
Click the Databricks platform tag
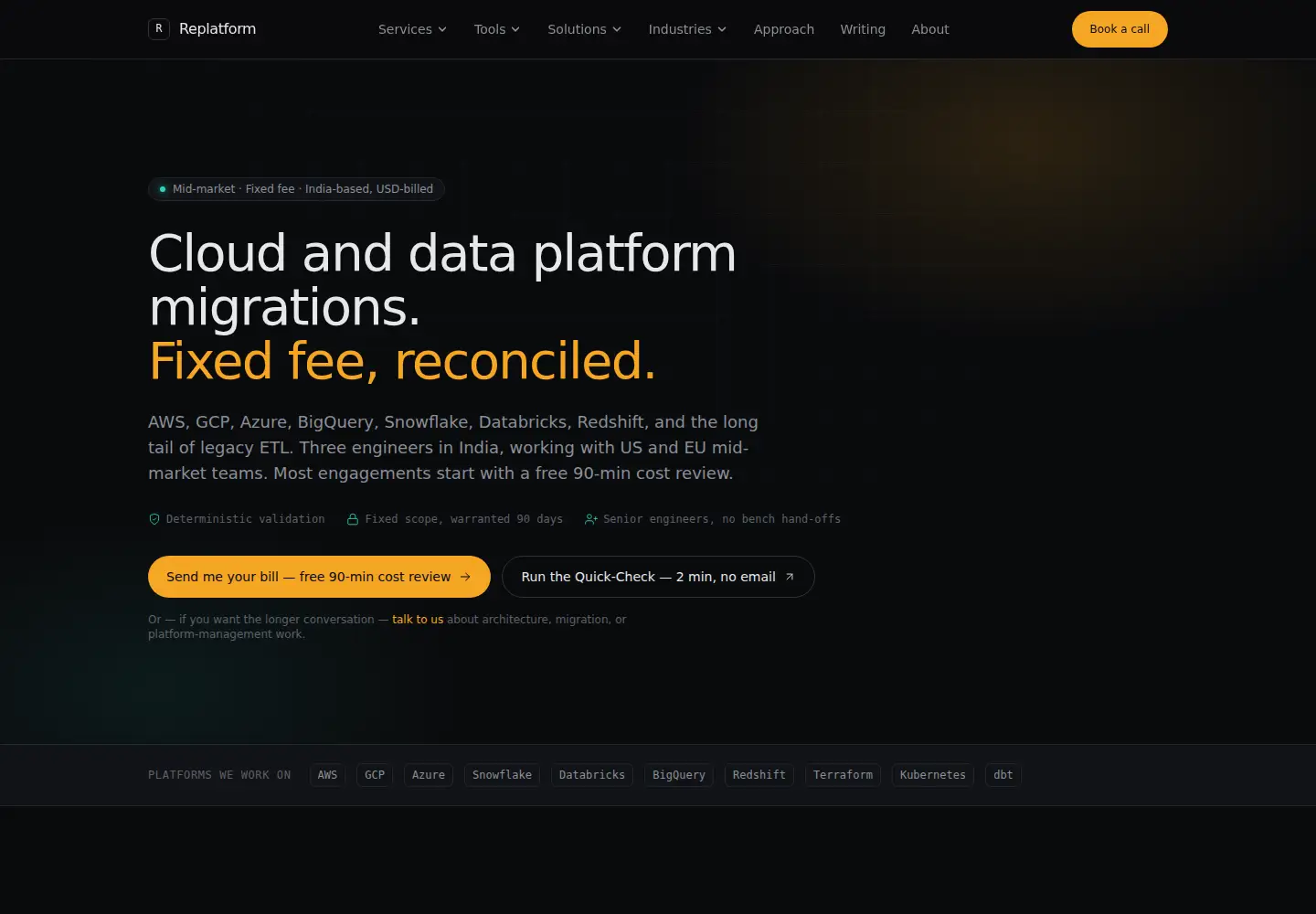[x=592, y=775]
